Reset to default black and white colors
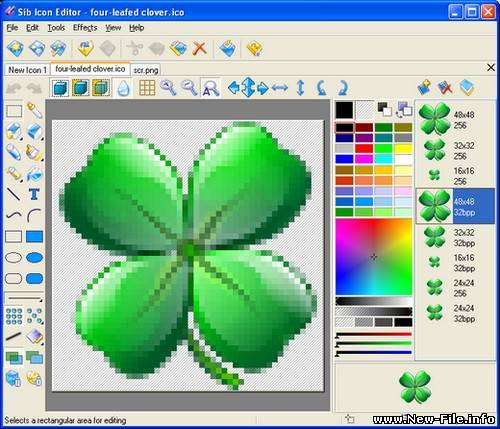Screen dimensions: 500x429 click(x=385, y=109)
